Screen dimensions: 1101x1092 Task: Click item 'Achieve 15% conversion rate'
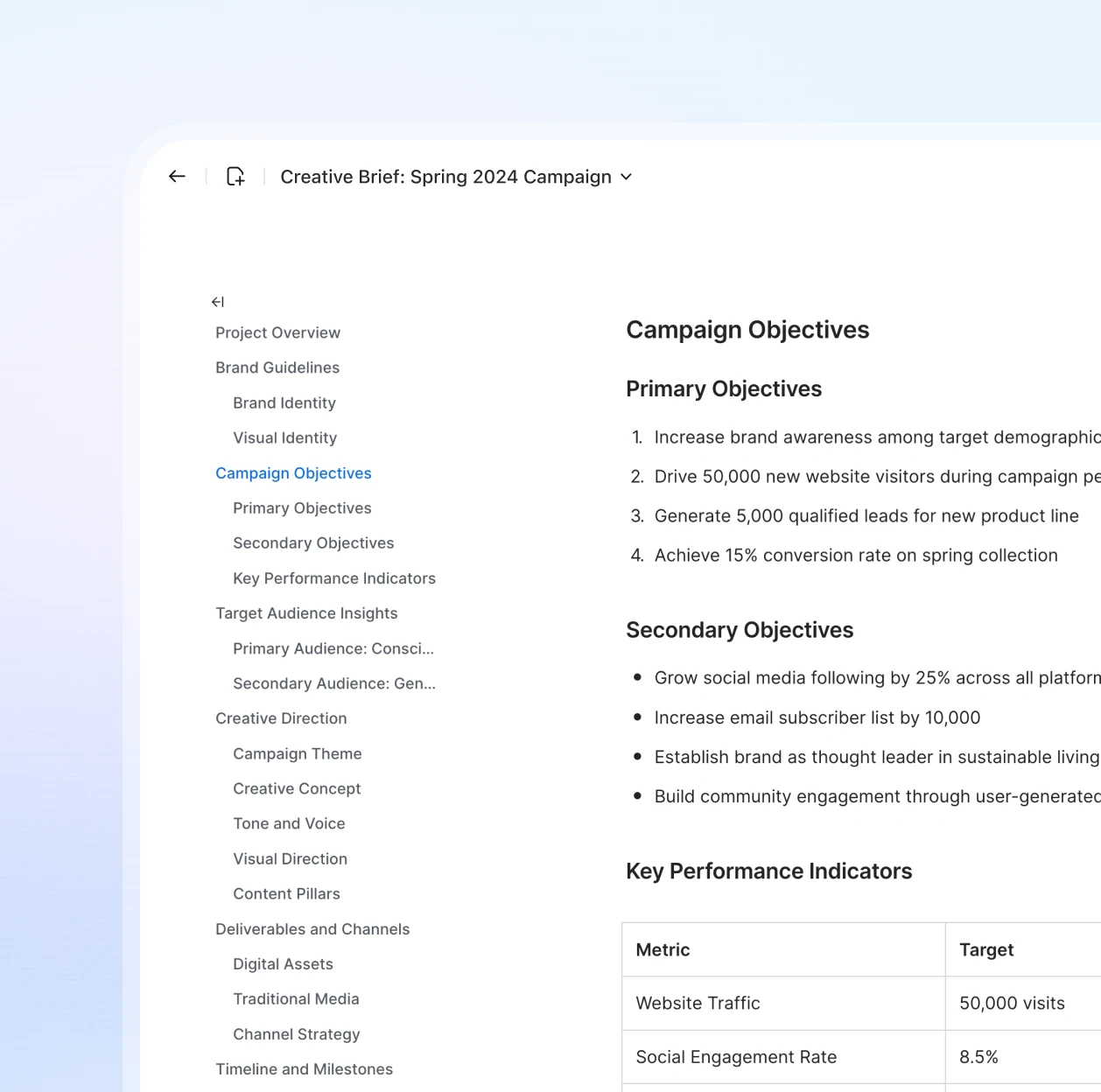856,556
